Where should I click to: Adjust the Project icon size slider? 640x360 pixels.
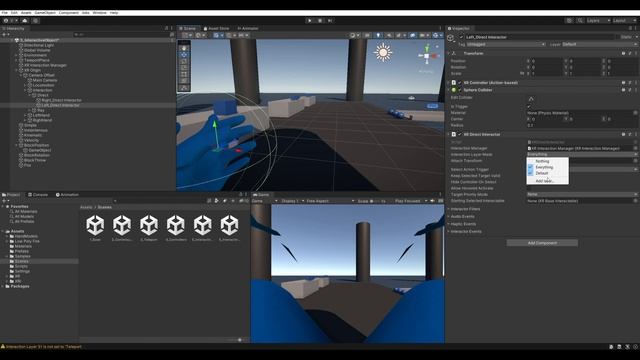(236, 340)
